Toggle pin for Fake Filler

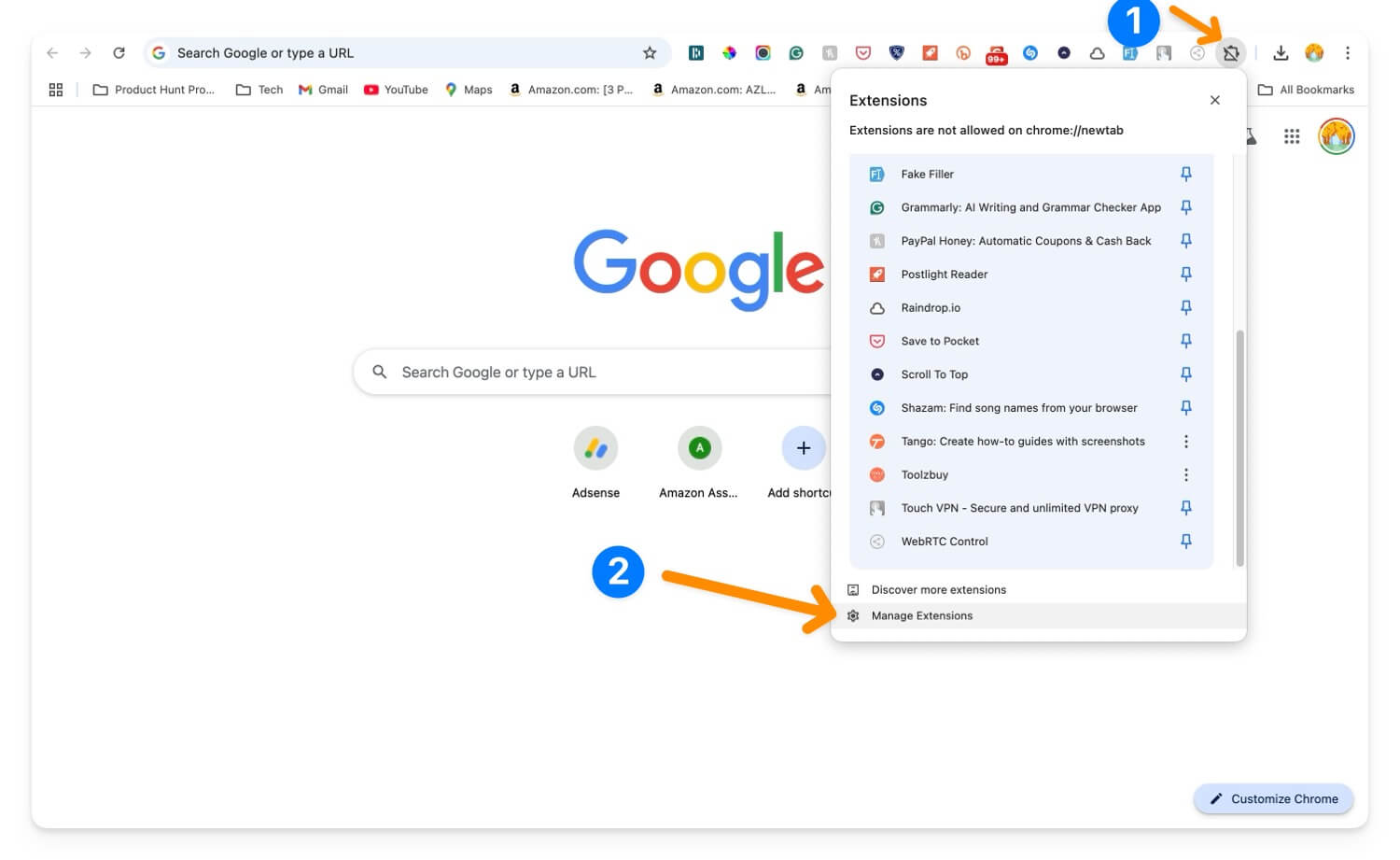coord(1186,175)
